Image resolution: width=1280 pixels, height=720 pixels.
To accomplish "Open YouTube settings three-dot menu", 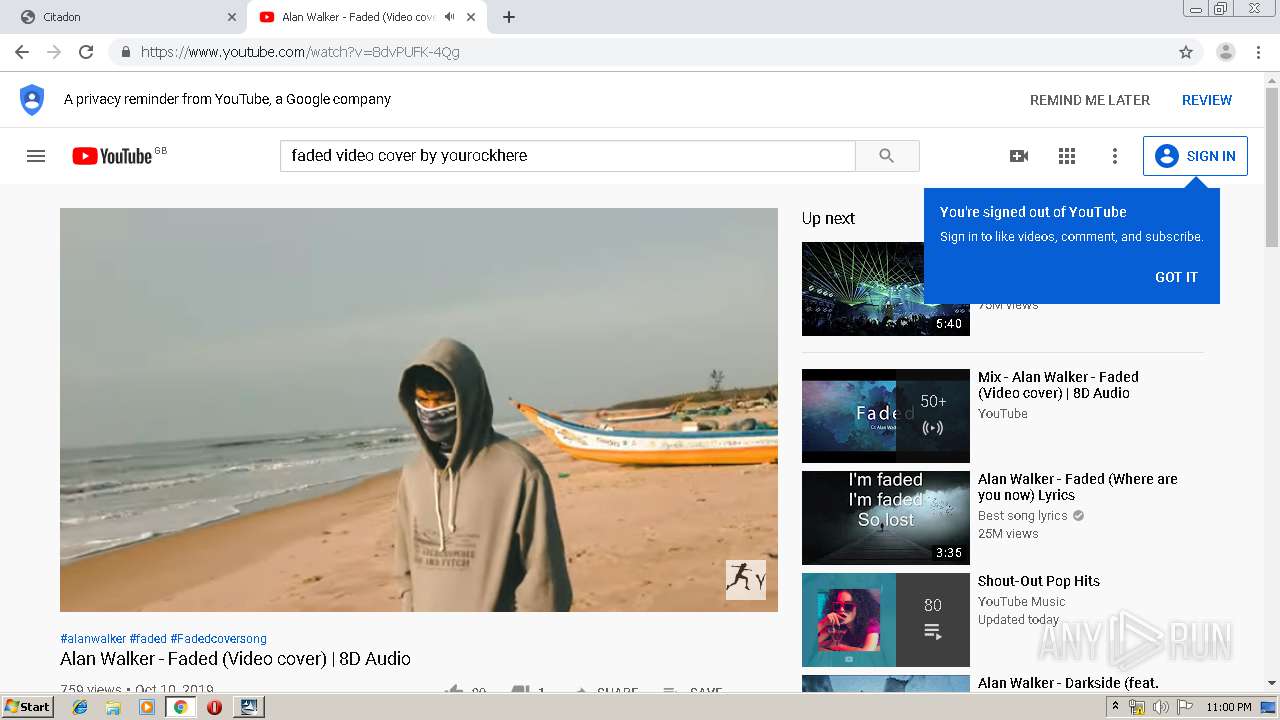I will 1115,156.
